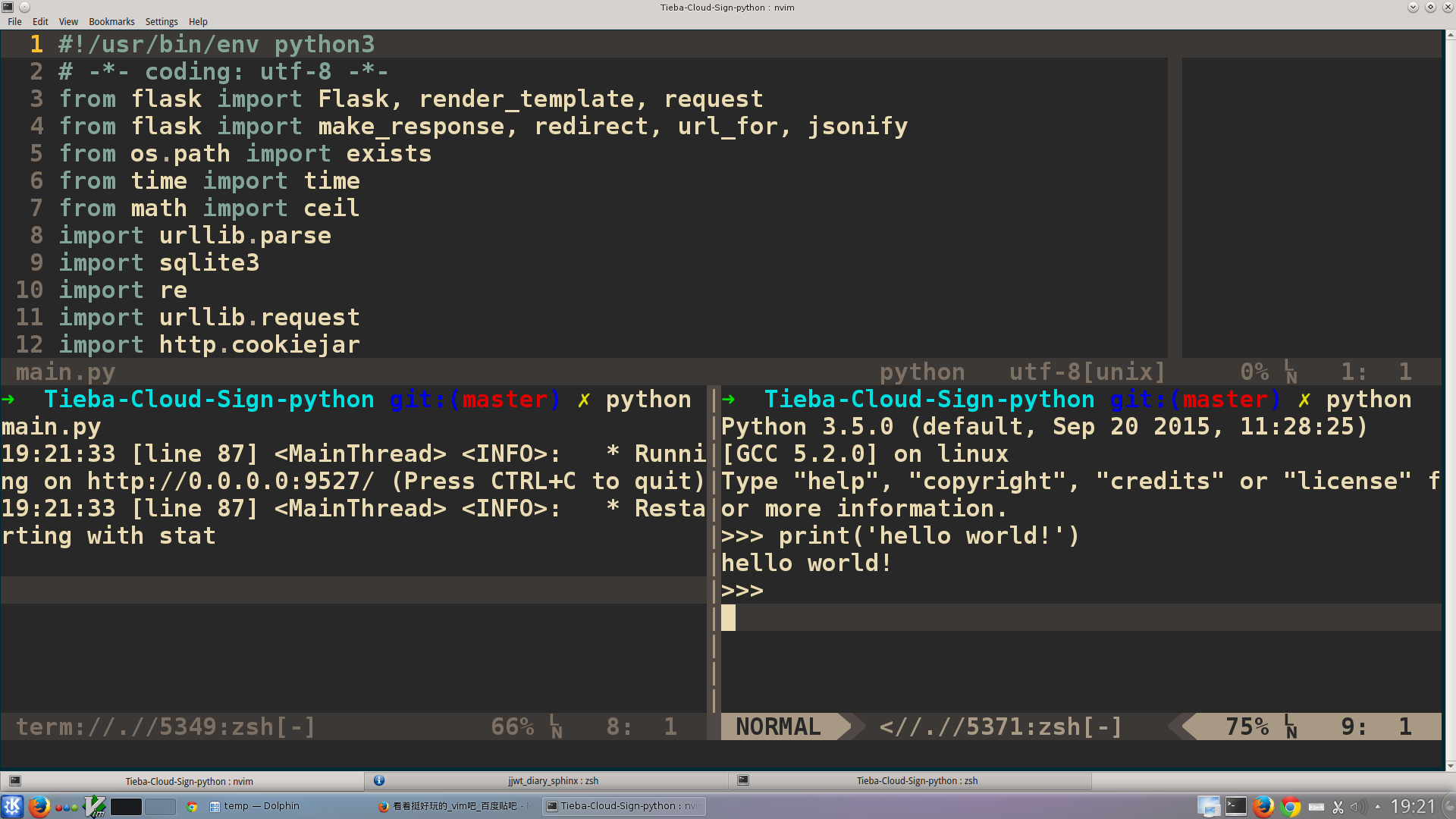1456x819 pixels.
Task: Click the keyboard layout tray icon
Action: [1316, 807]
